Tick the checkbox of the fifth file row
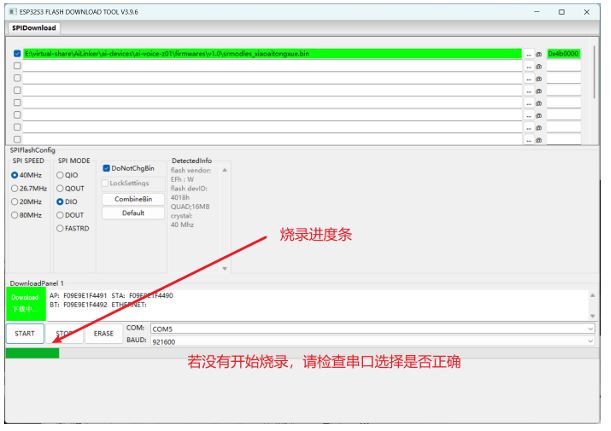 17,102
